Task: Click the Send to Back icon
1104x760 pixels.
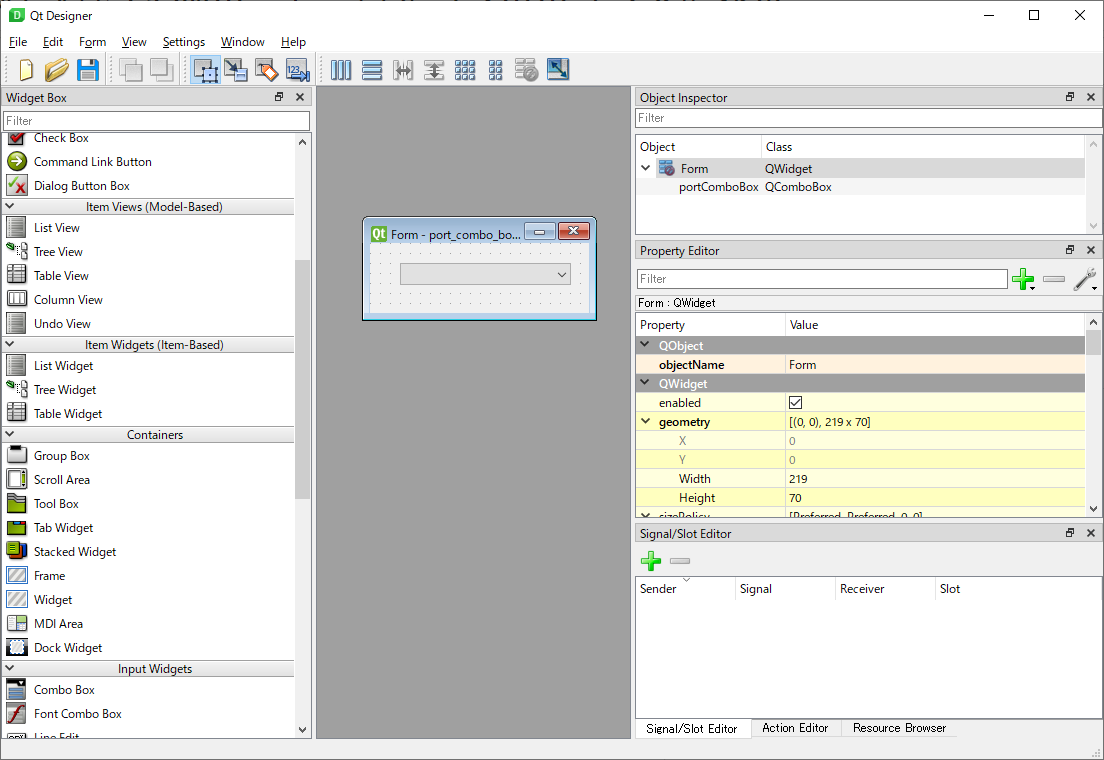Action: click(x=130, y=70)
